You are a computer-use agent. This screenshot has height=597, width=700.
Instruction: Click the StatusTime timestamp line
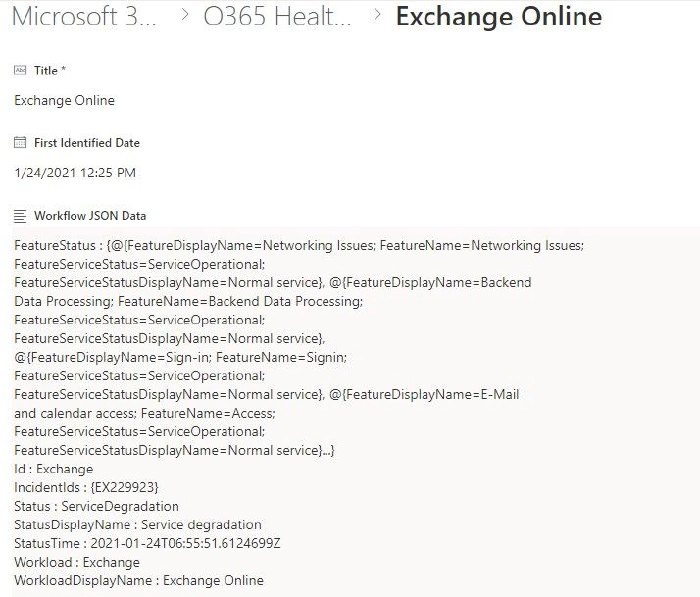point(148,543)
